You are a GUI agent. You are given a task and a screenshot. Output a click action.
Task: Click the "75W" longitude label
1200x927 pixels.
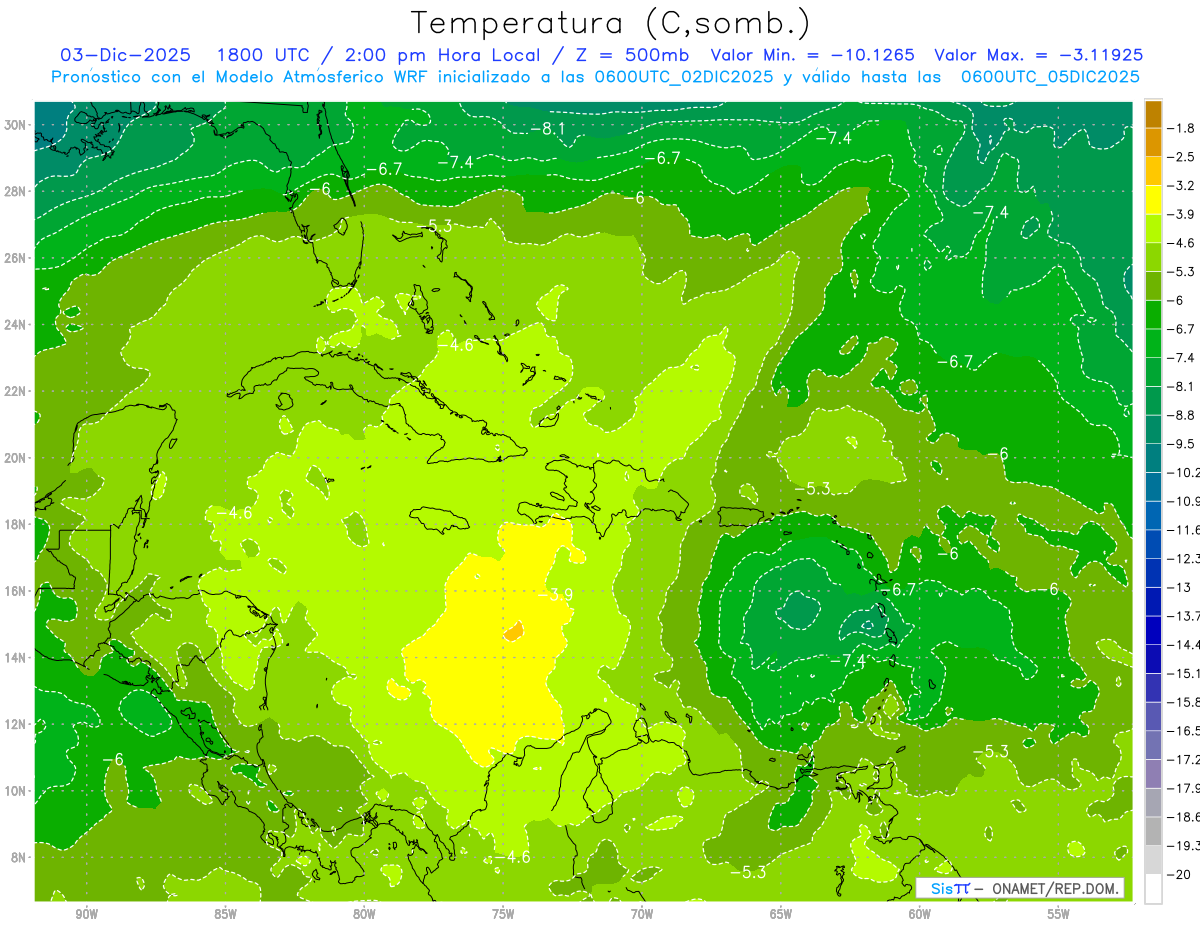click(503, 914)
